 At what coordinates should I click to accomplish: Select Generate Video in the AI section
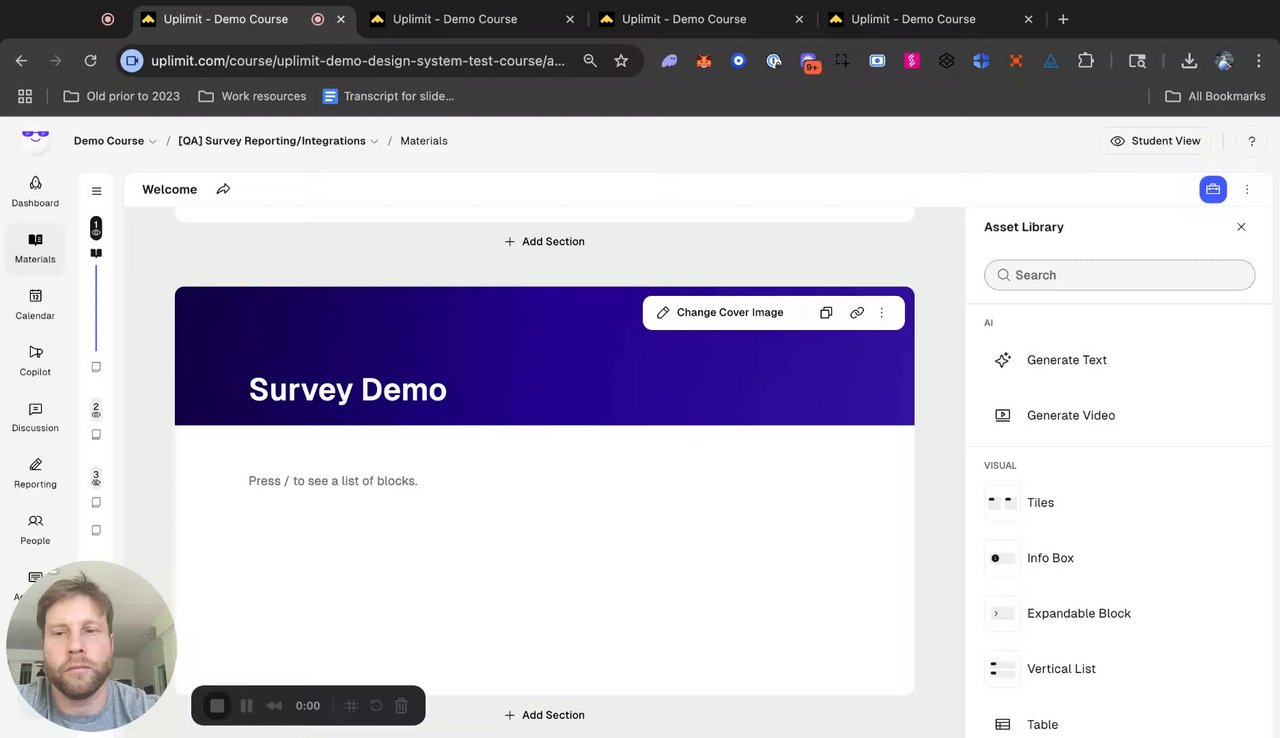(x=1120, y=415)
